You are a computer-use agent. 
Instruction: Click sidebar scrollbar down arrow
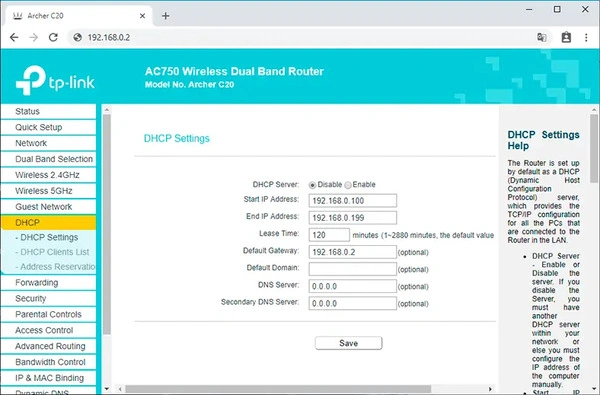pos(107,389)
